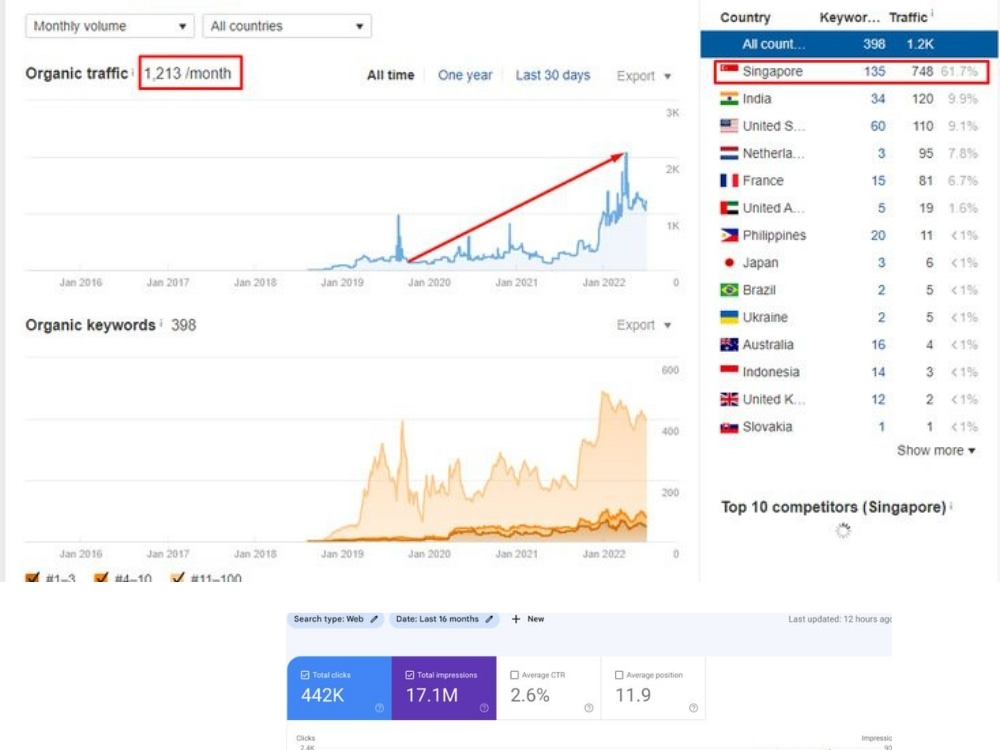Image resolution: width=1000 pixels, height=750 pixels.
Task: Open the Monthly volume dropdown
Action: click(x=110, y=26)
